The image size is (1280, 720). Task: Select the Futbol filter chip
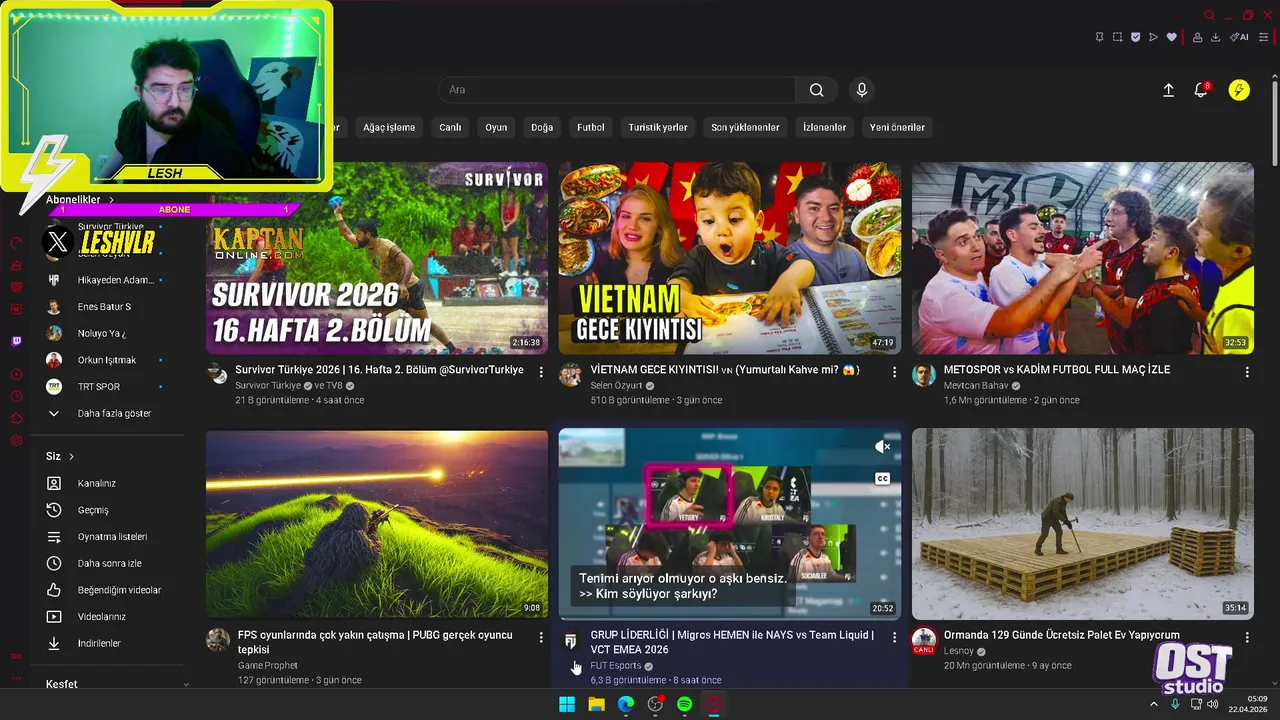coord(591,127)
